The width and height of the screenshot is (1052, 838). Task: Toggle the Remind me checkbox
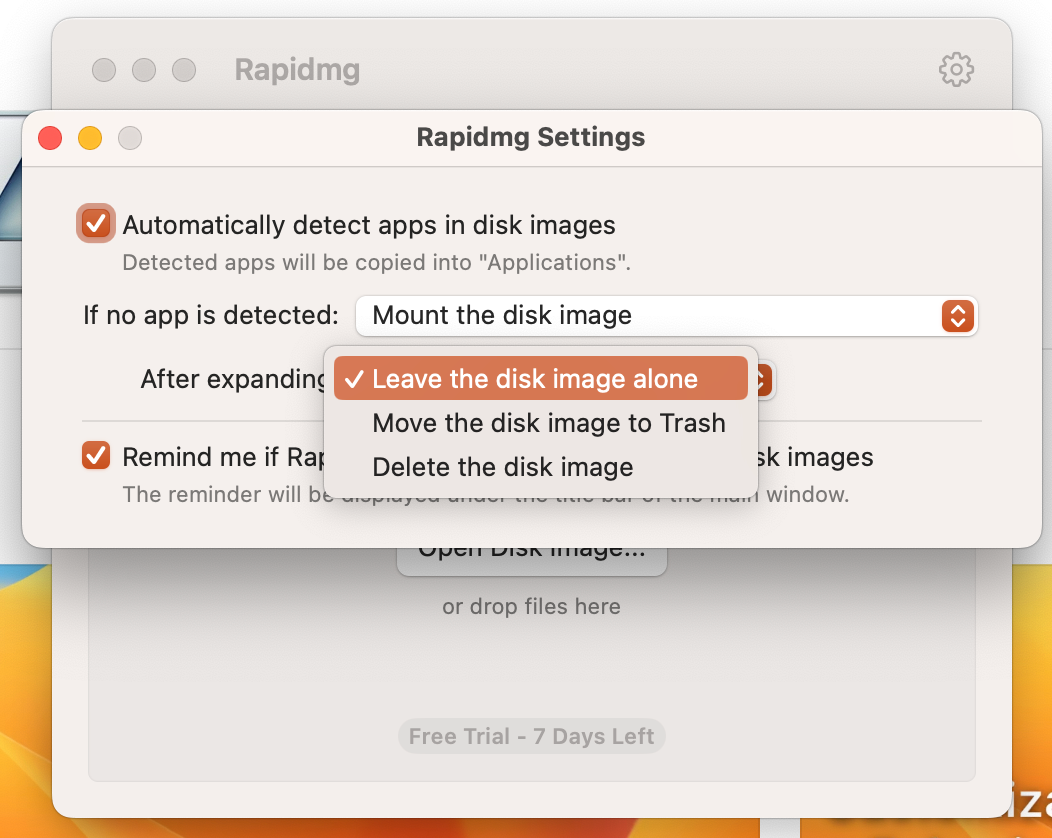[96, 456]
